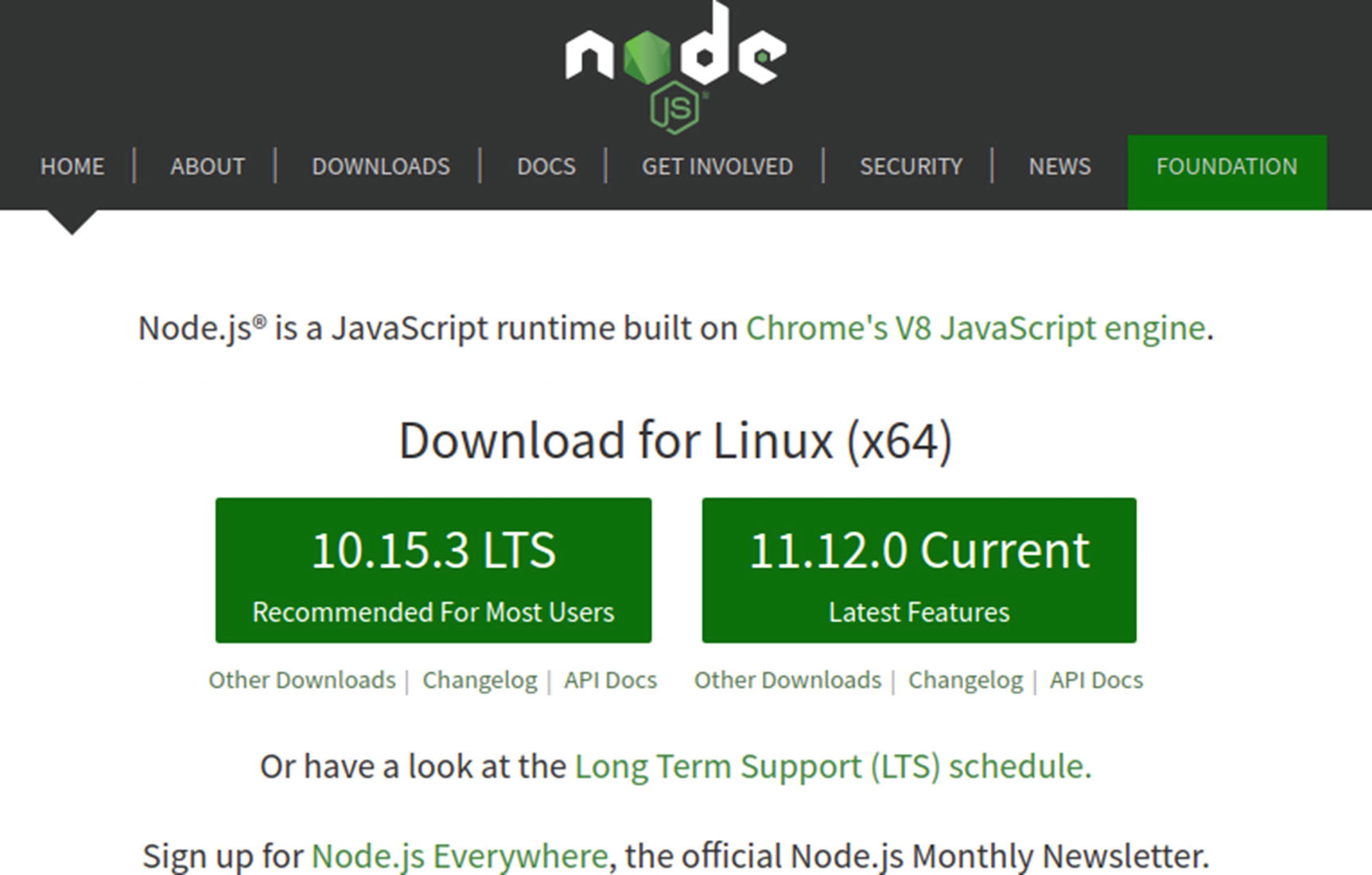
Task: Select GET INVOLVED in navigation
Action: 717,166
